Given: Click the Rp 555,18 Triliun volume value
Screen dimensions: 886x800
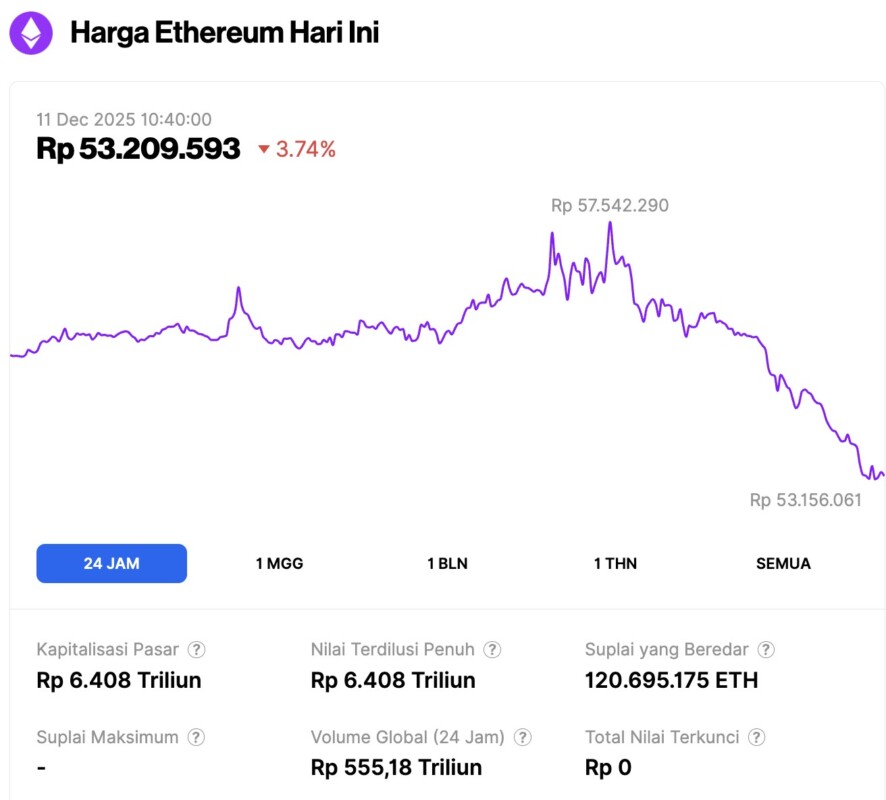Looking at the screenshot, I should [396, 768].
